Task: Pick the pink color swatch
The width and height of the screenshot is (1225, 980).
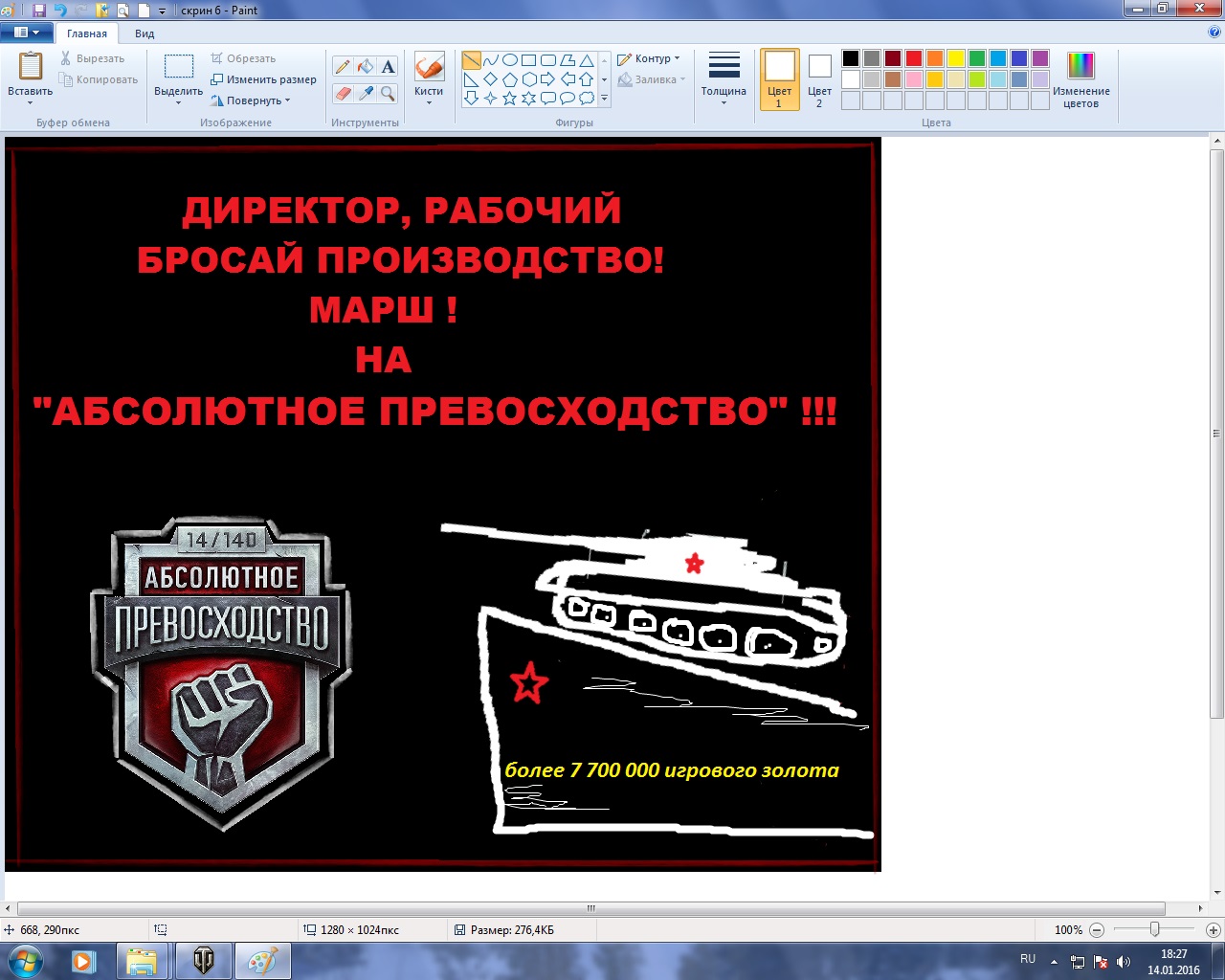Action: 914,79
